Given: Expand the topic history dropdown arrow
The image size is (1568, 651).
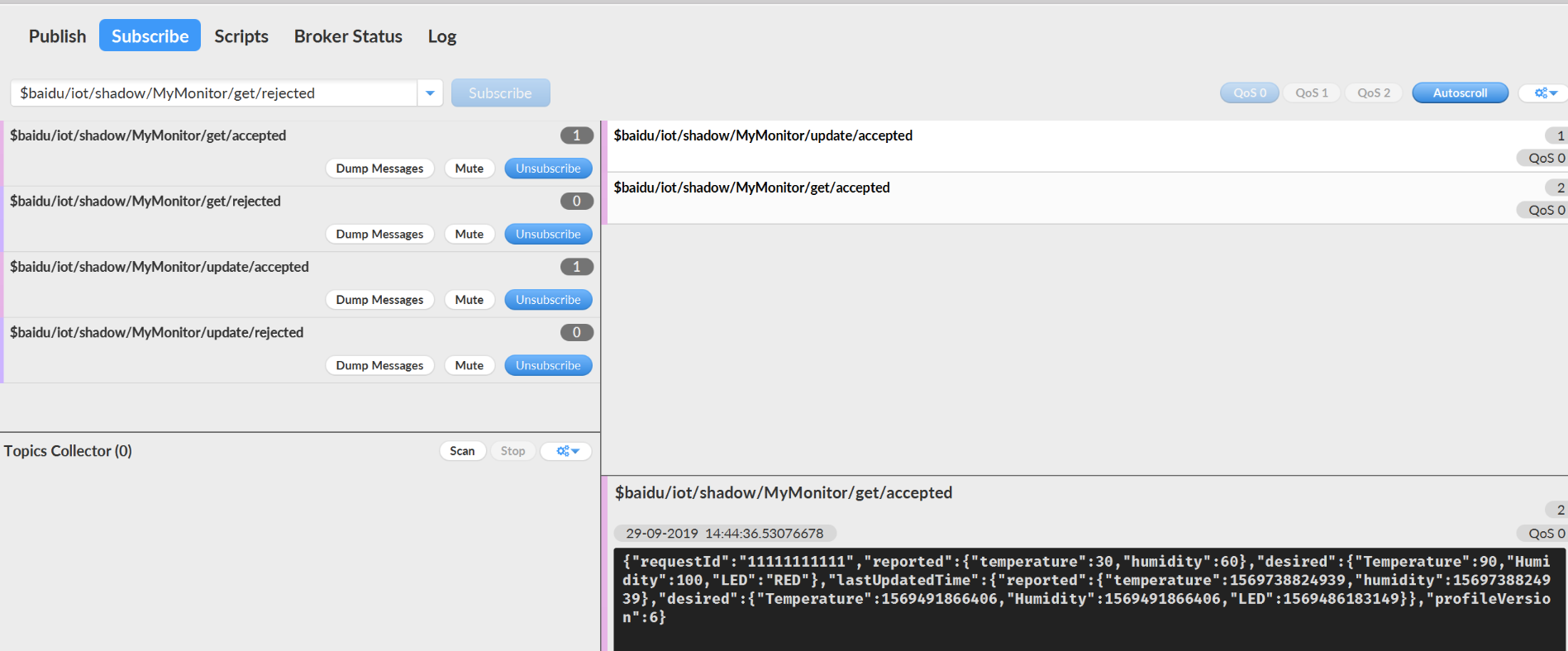Looking at the screenshot, I should 430,93.
